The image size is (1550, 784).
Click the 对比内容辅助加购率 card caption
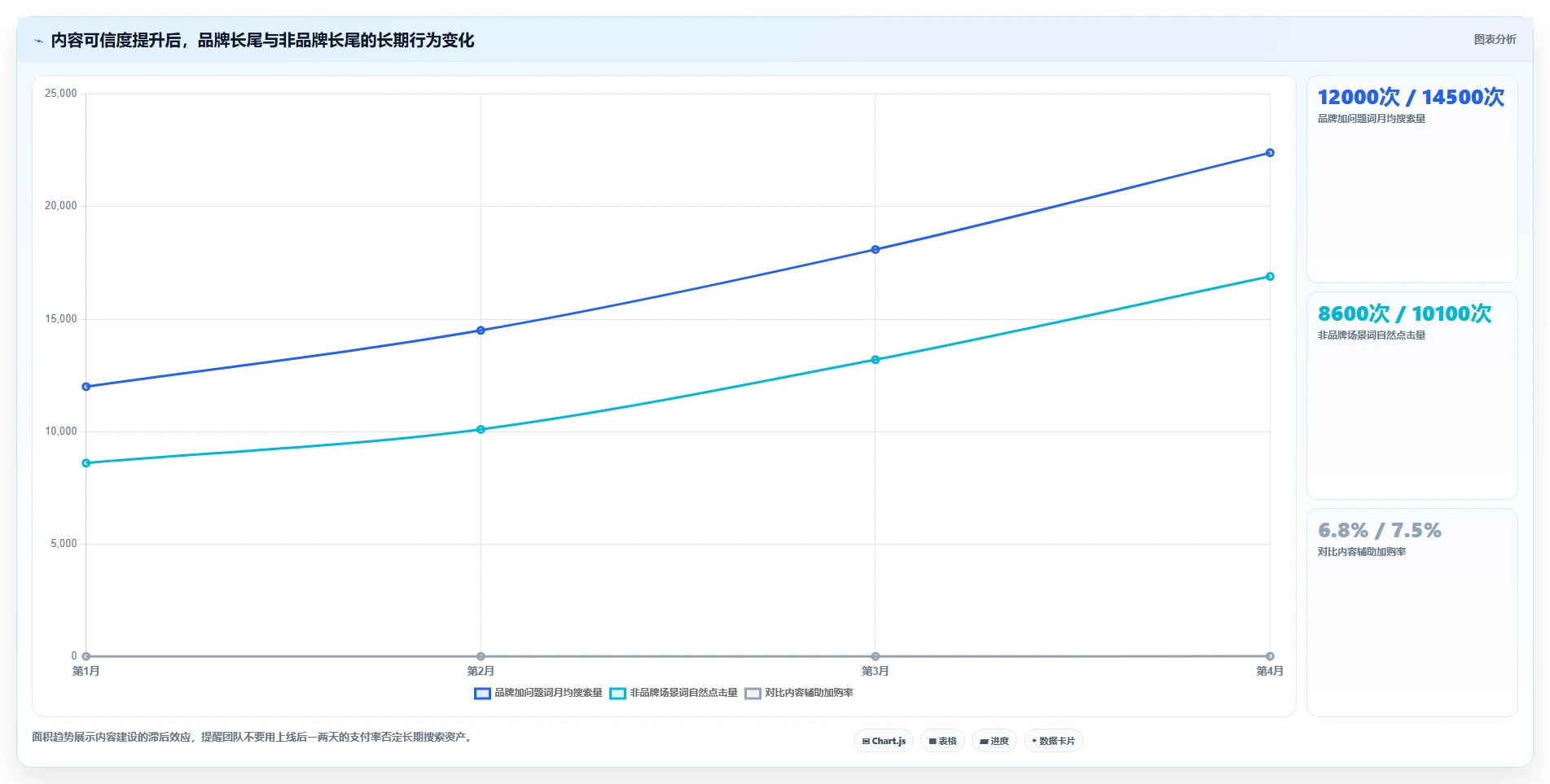1362,552
